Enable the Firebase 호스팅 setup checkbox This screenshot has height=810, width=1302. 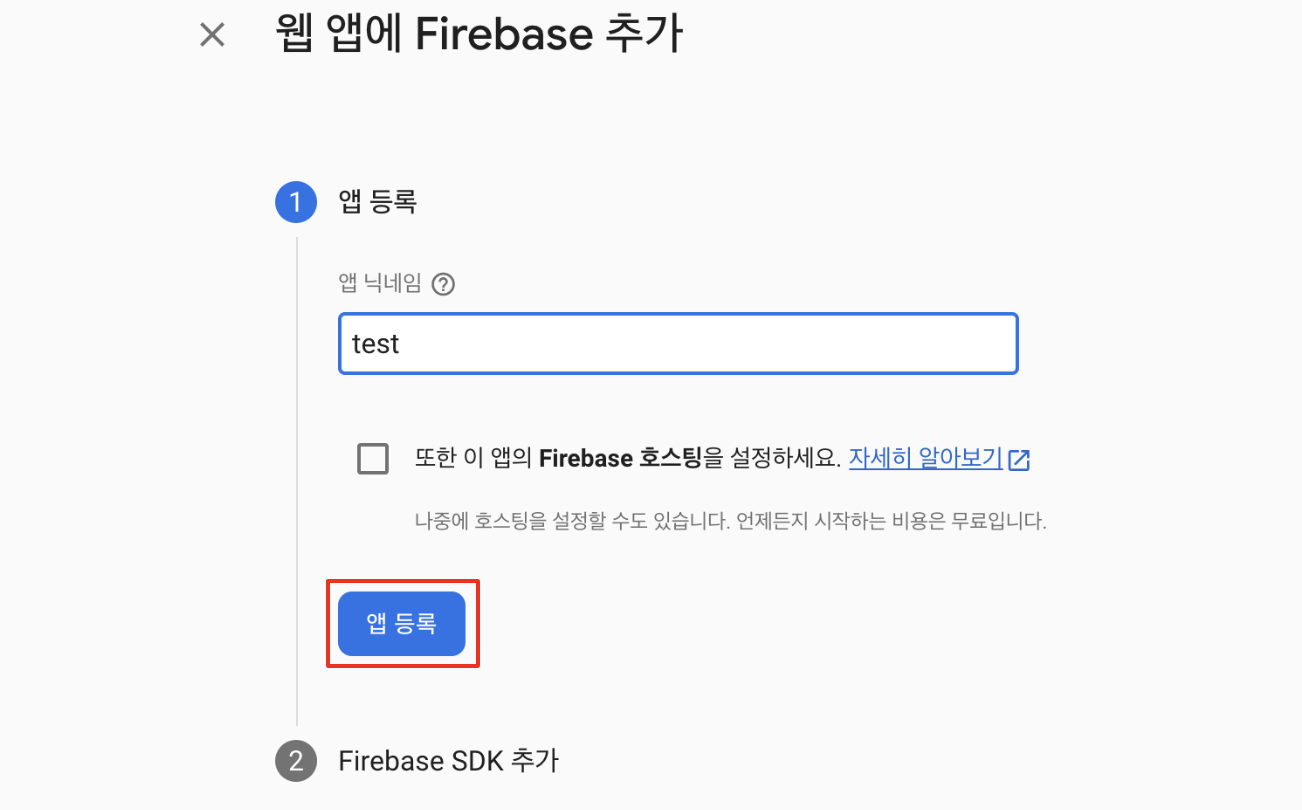pos(373,459)
